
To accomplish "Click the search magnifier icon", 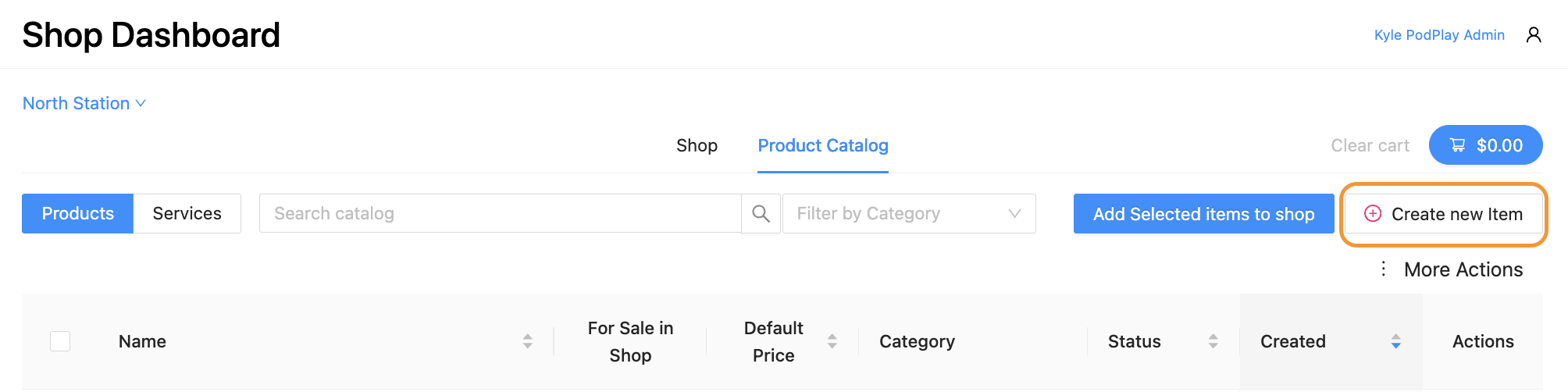I will pos(761,214).
